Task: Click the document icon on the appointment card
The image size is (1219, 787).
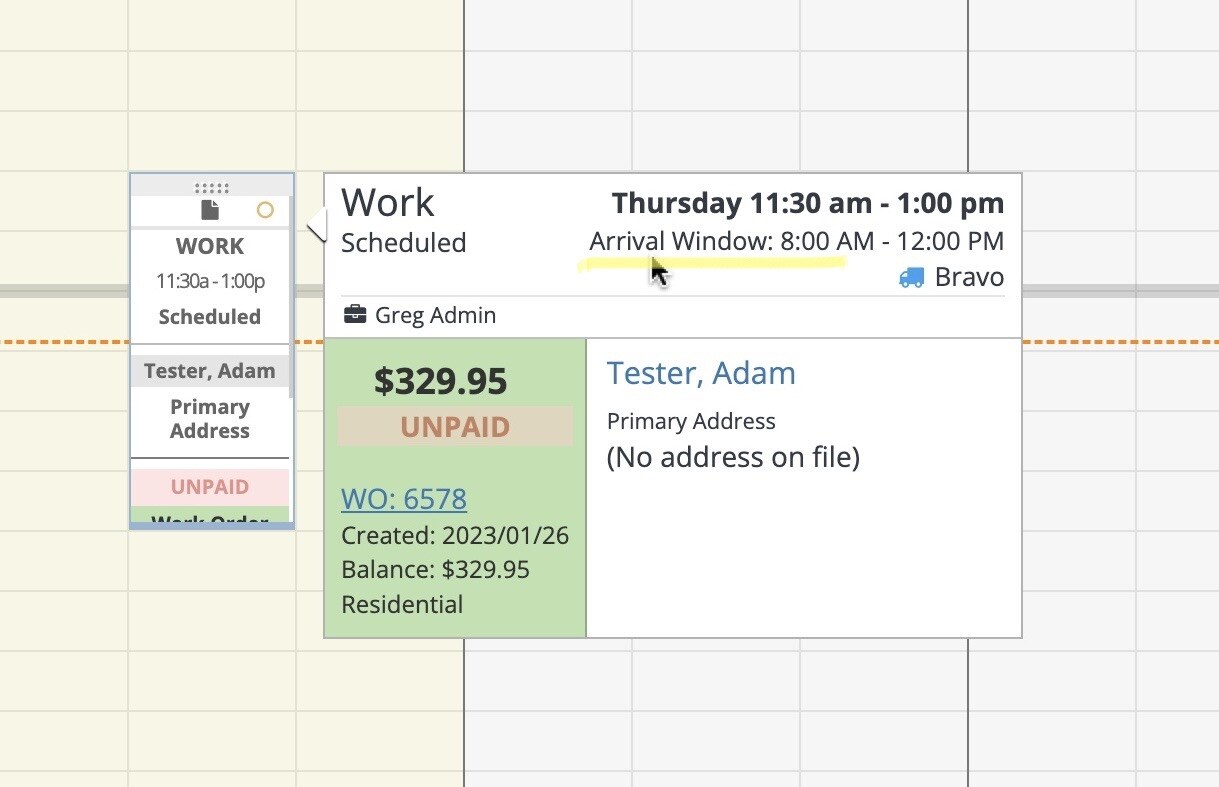Action: coord(209,210)
